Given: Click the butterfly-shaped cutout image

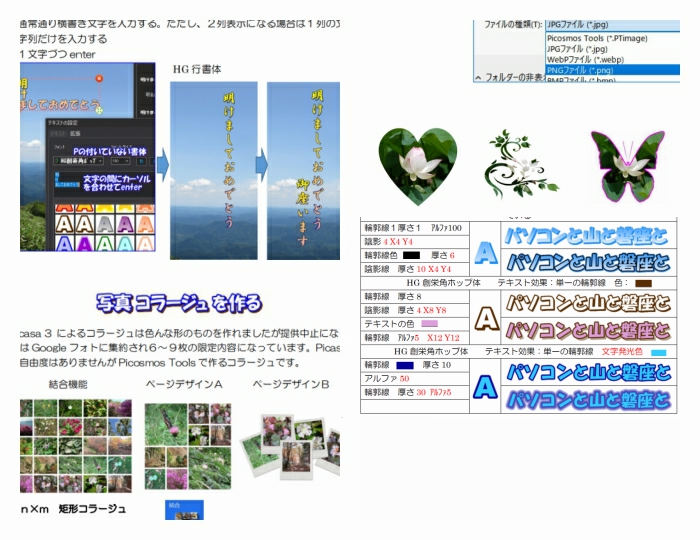Looking at the screenshot, I should 627,166.
